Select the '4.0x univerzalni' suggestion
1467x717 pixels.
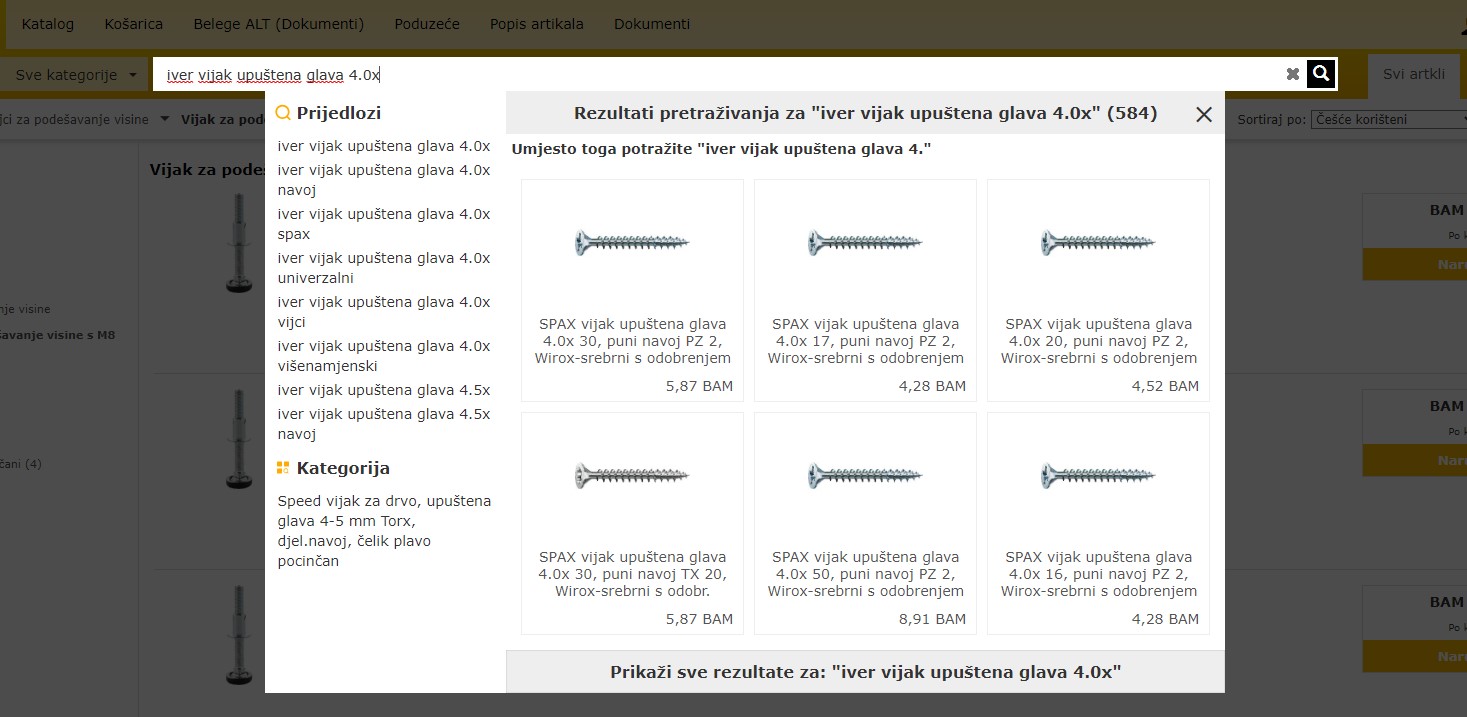[384, 268]
